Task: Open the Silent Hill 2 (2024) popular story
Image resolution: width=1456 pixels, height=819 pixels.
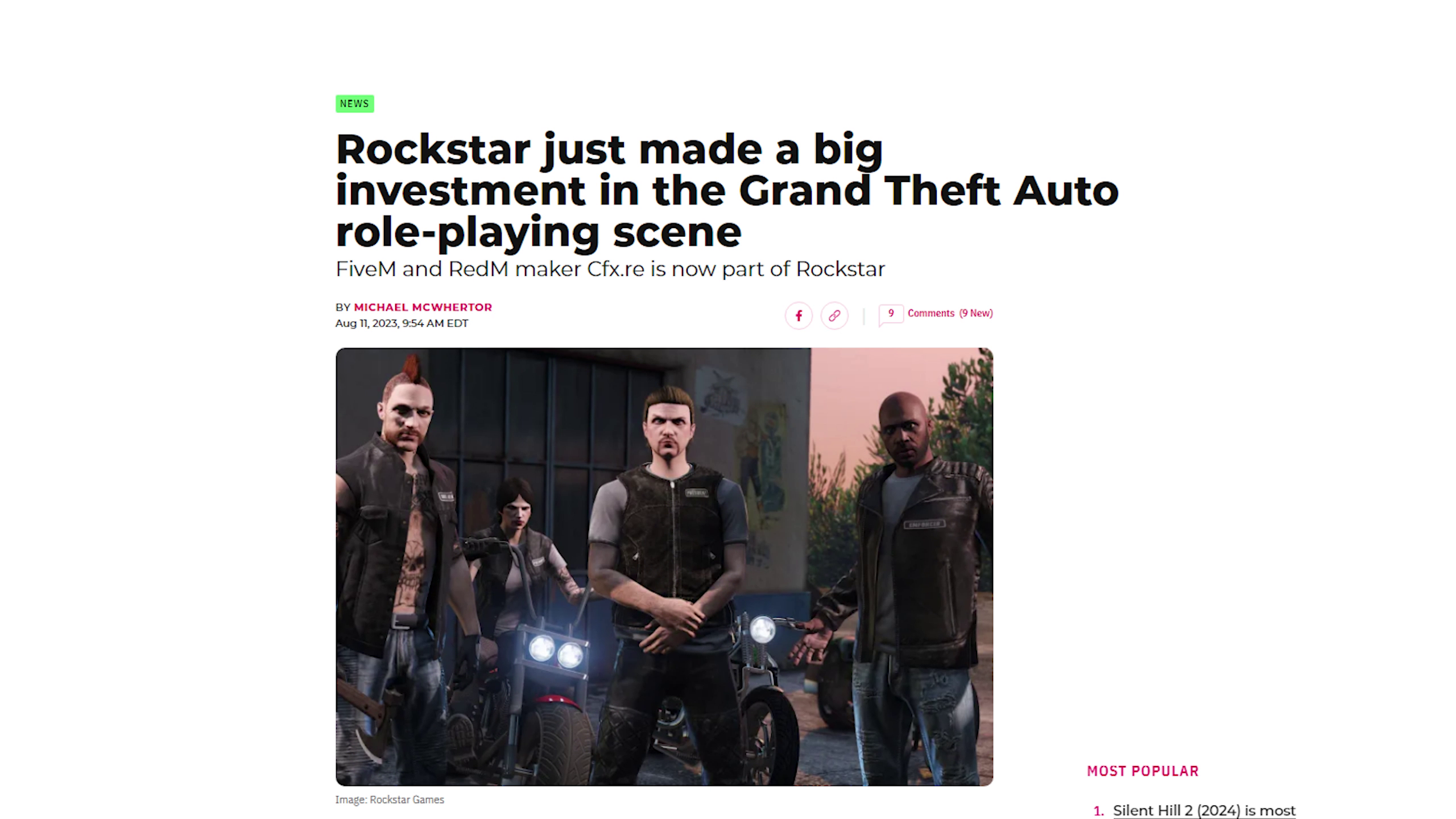Action: (x=1204, y=810)
